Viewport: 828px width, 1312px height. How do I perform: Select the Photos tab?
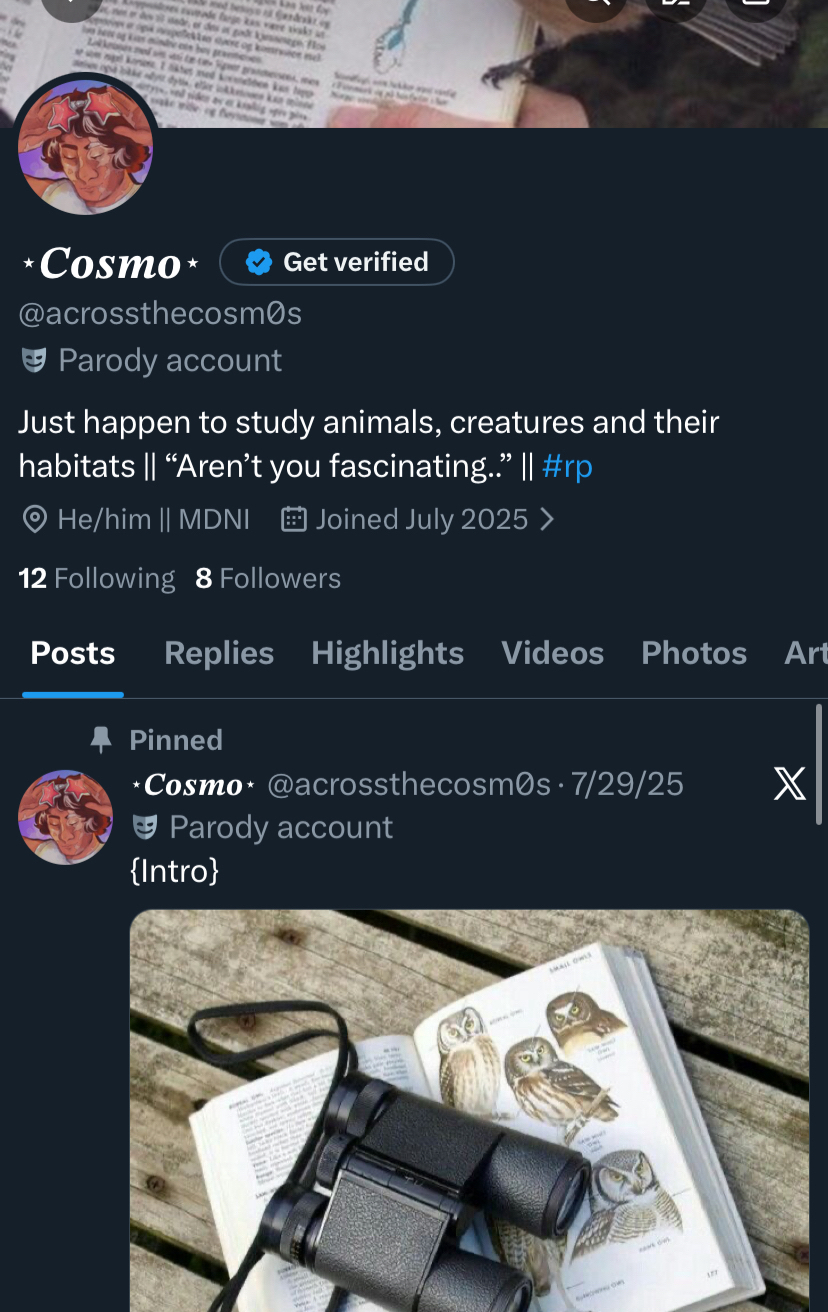(693, 653)
